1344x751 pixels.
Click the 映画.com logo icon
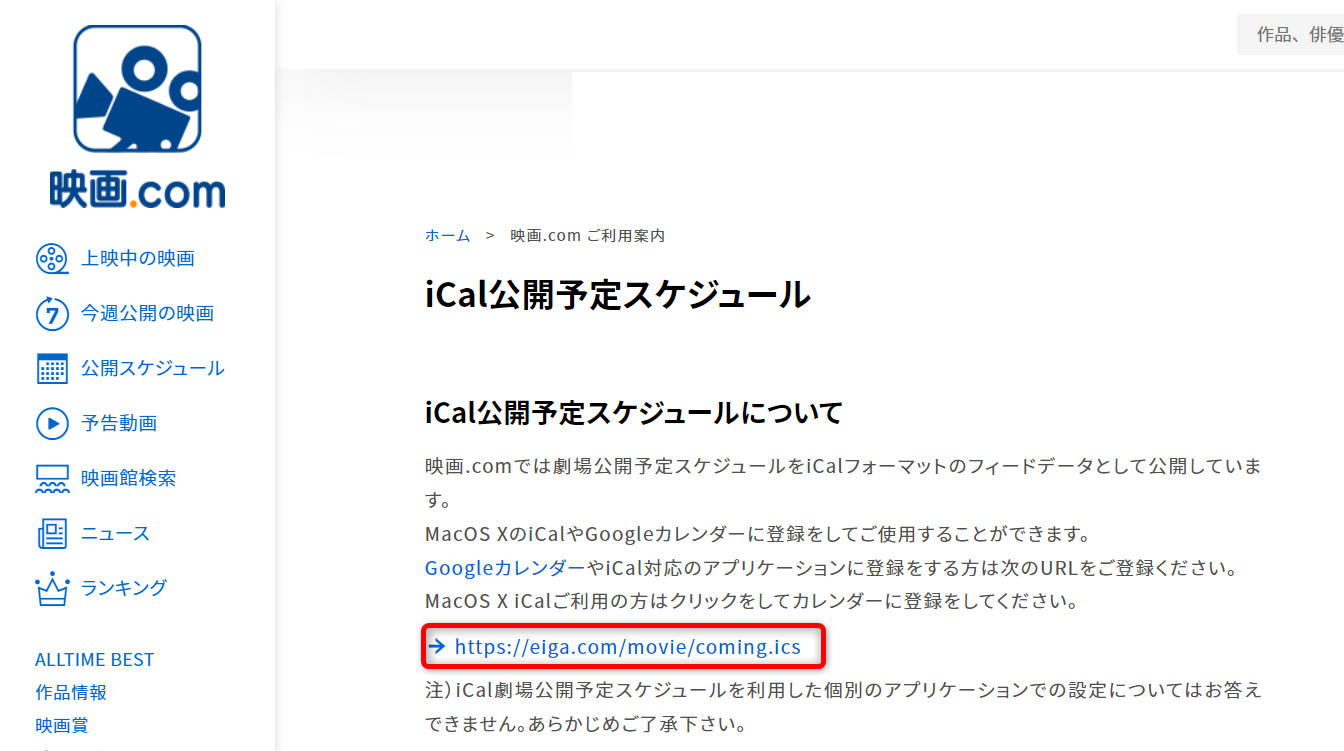[137, 90]
